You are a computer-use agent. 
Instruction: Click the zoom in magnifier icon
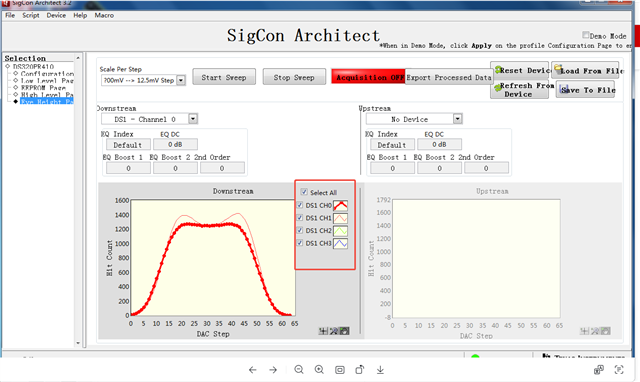[319, 370]
